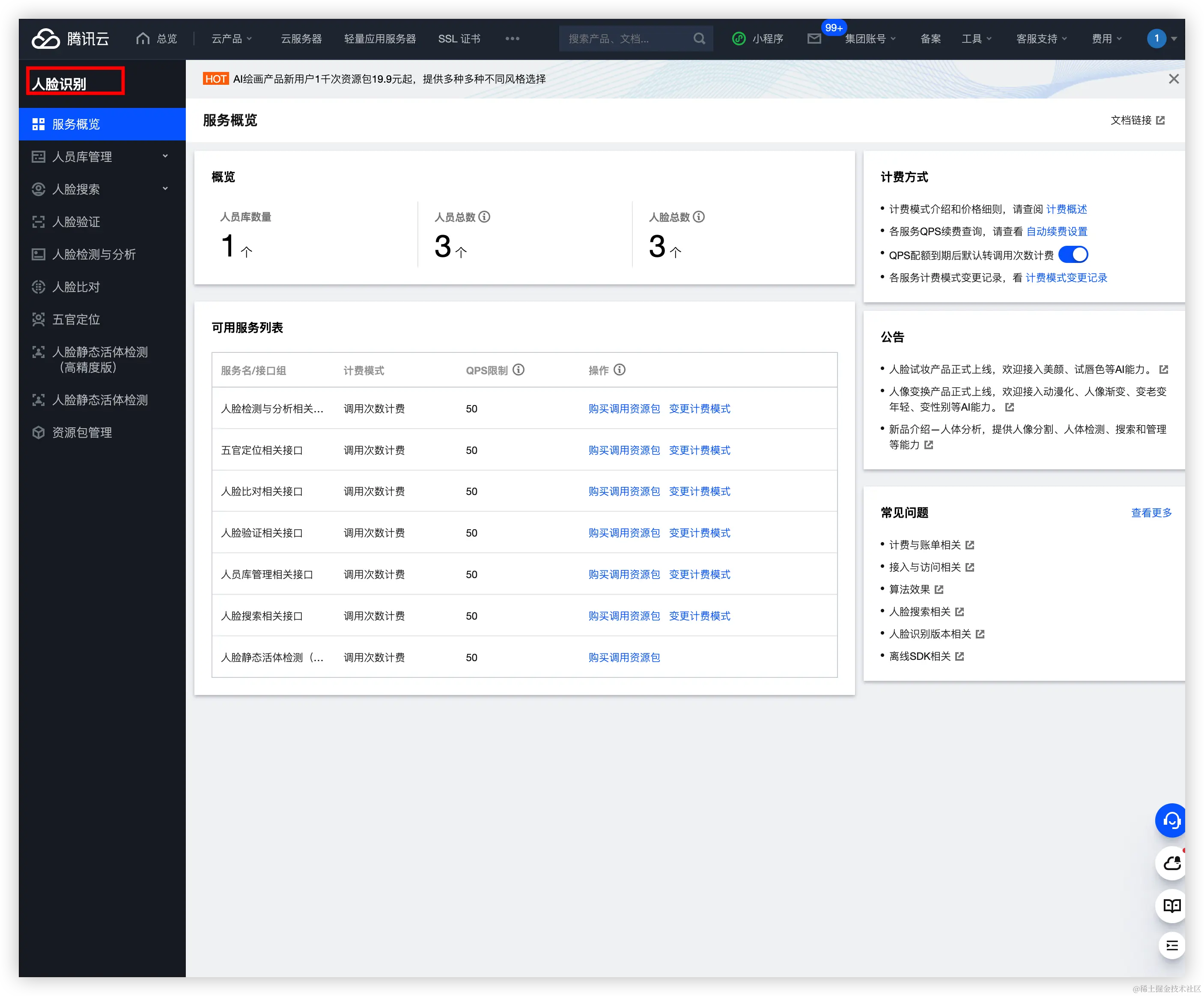Image resolution: width=1204 pixels, height=996 pixels.
Task: Click the open-book documentation floating icon
Action: pos(1171,906)
